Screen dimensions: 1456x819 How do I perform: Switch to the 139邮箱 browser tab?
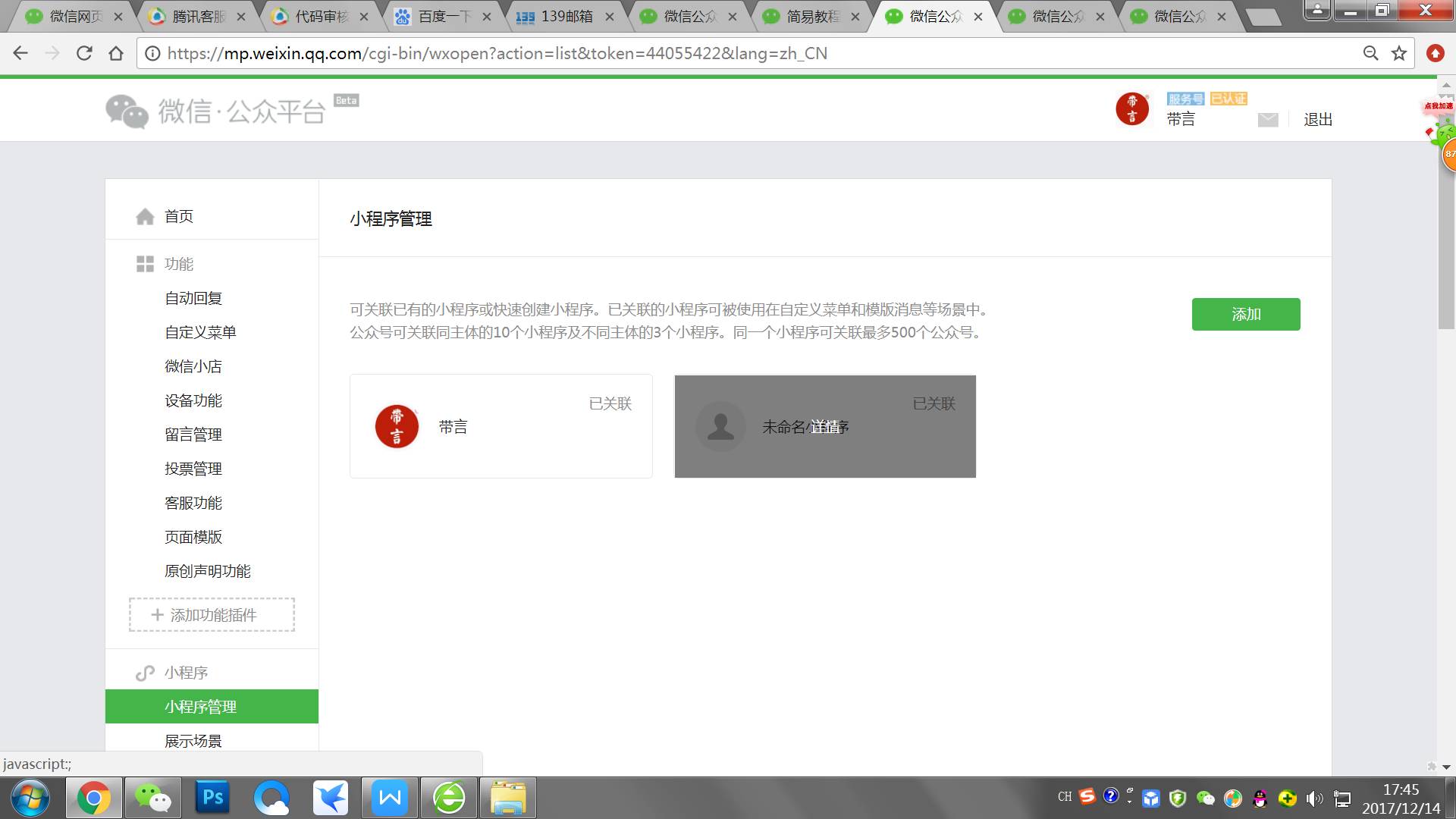565,17
